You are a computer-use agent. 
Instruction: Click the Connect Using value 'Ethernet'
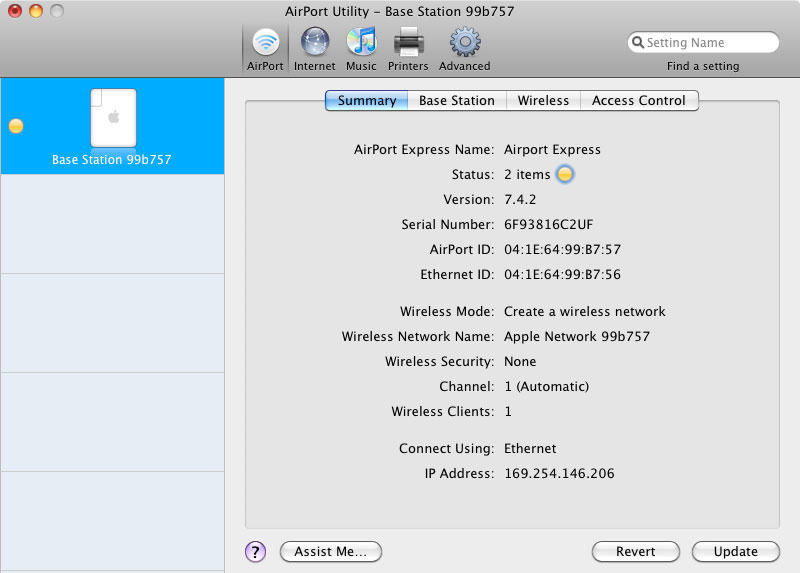(x=530, y=449)
